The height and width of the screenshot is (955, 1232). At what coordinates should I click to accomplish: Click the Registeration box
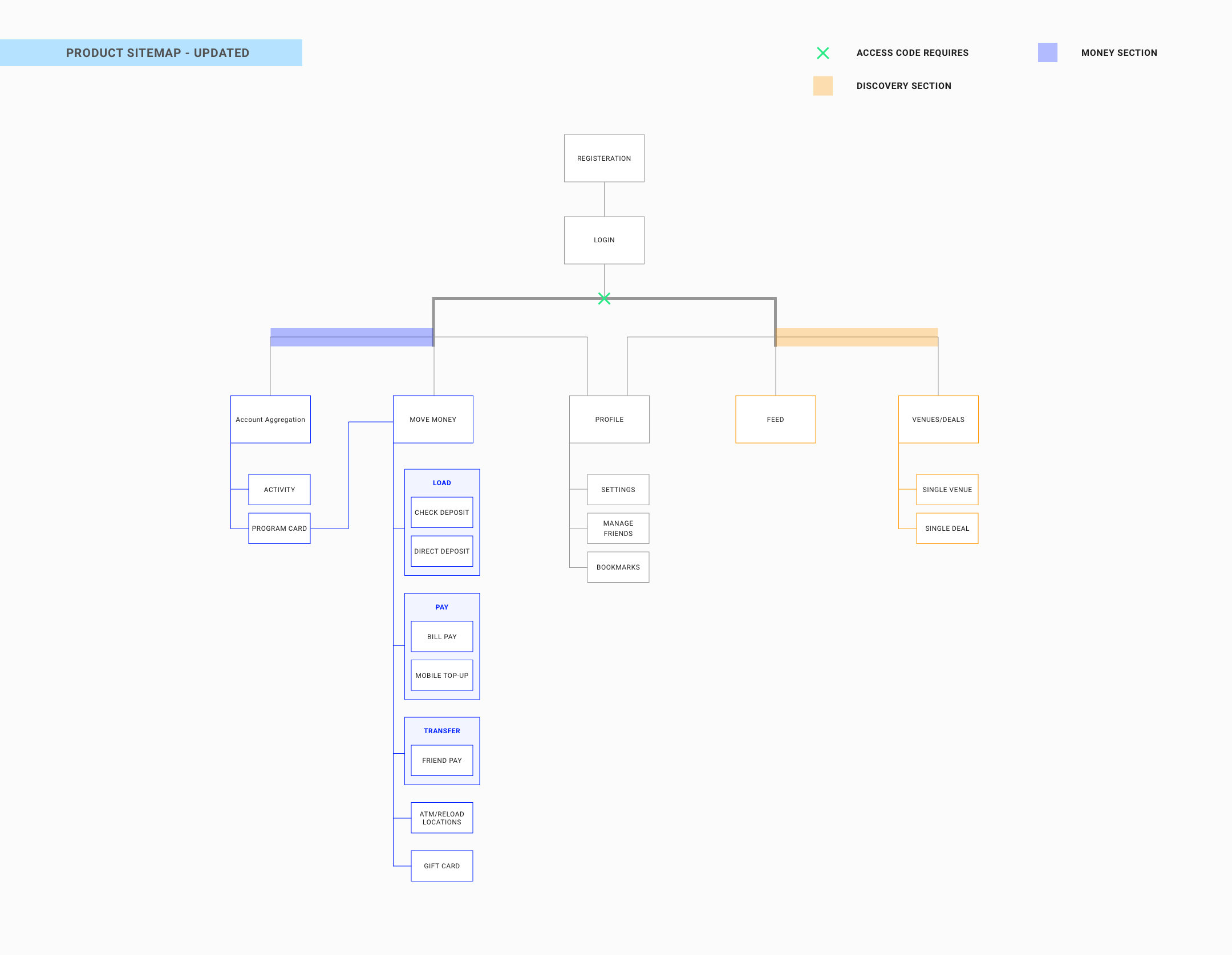pos(604,159)
